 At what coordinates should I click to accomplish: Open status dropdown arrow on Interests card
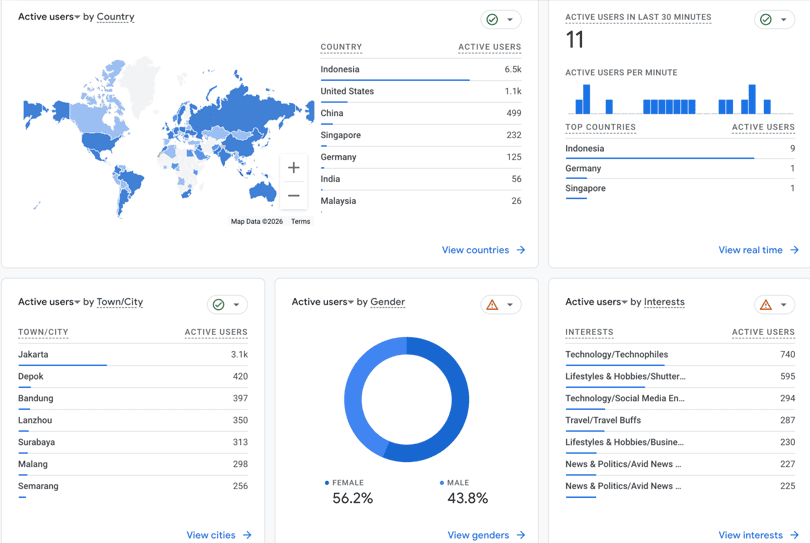(784, 305)
